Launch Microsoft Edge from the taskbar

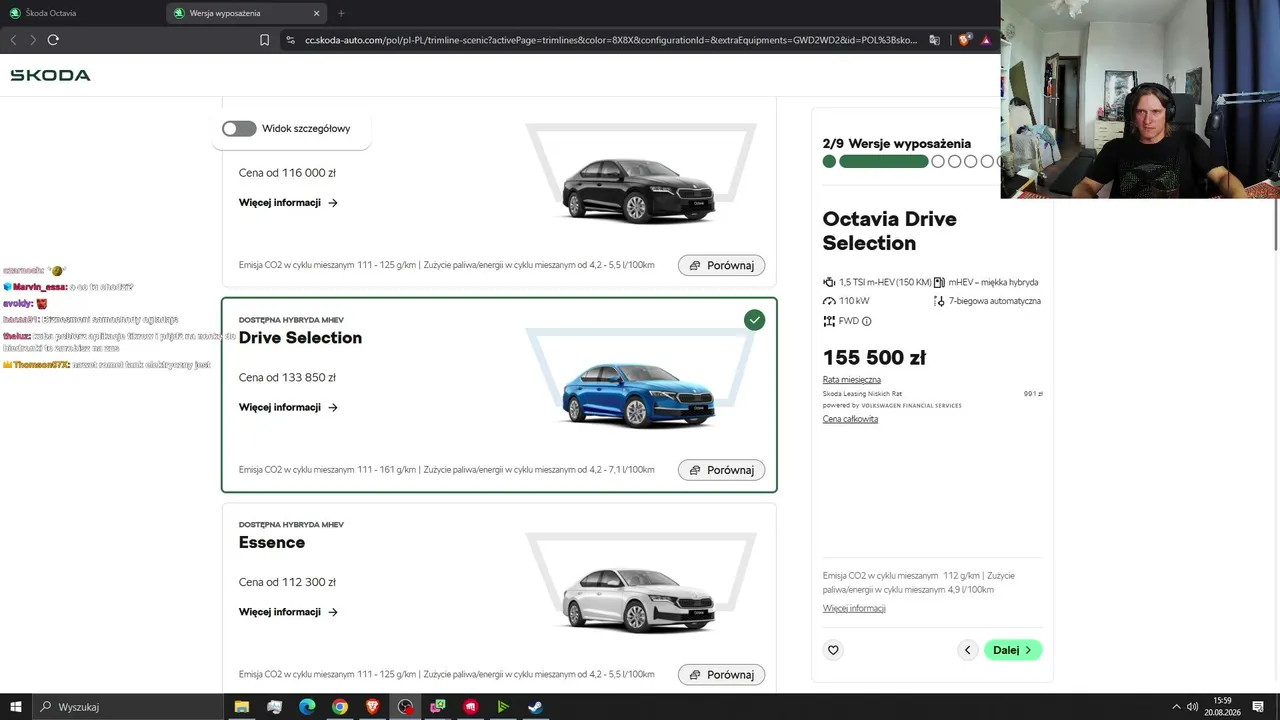point(307,707)
